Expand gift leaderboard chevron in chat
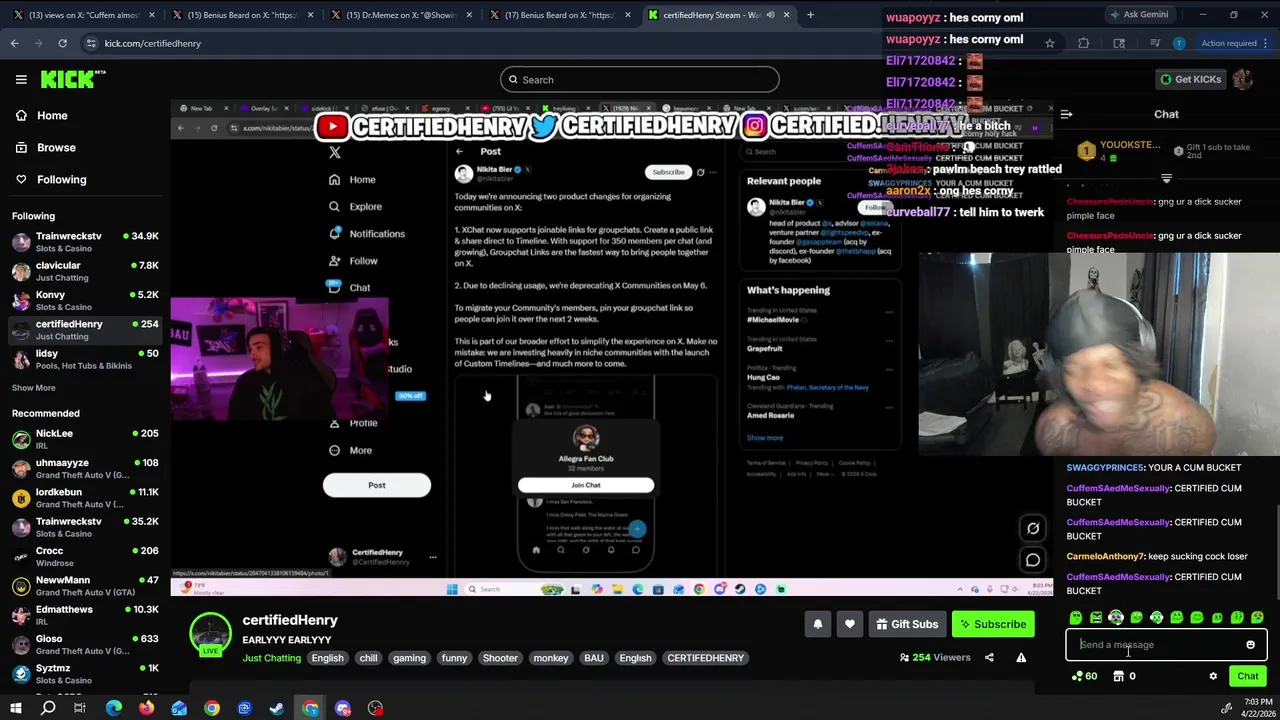The width and height of the screenshot is (1280, 720). click(1166, 178)
